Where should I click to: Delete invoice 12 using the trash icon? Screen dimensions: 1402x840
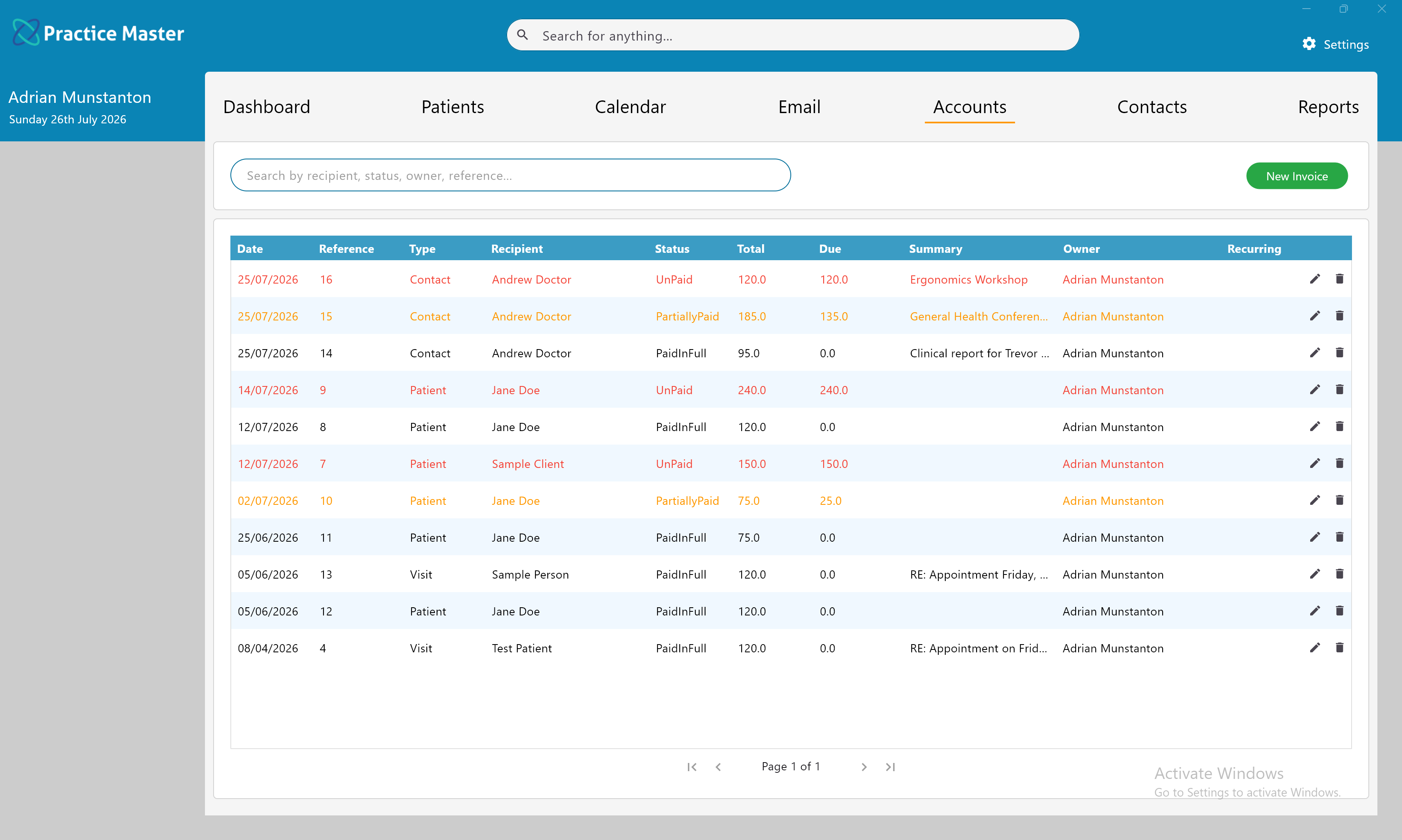tap(1339, 610)
